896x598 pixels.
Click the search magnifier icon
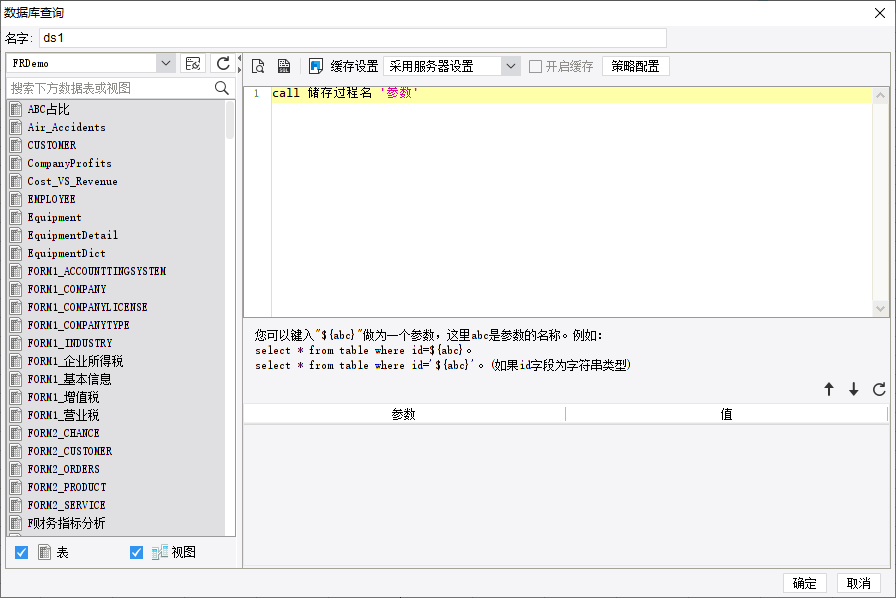(222, 88)
